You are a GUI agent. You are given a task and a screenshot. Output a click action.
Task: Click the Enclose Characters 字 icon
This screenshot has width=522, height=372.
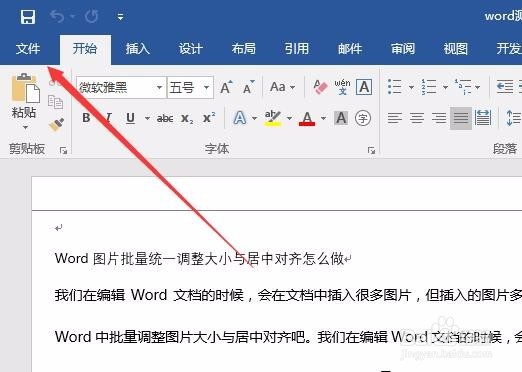tap(363, 118)
